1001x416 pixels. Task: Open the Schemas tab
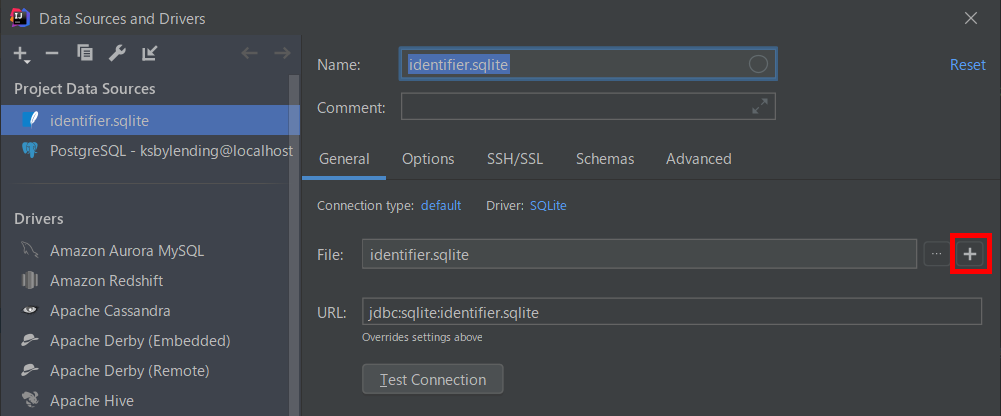tap(605, 159)
